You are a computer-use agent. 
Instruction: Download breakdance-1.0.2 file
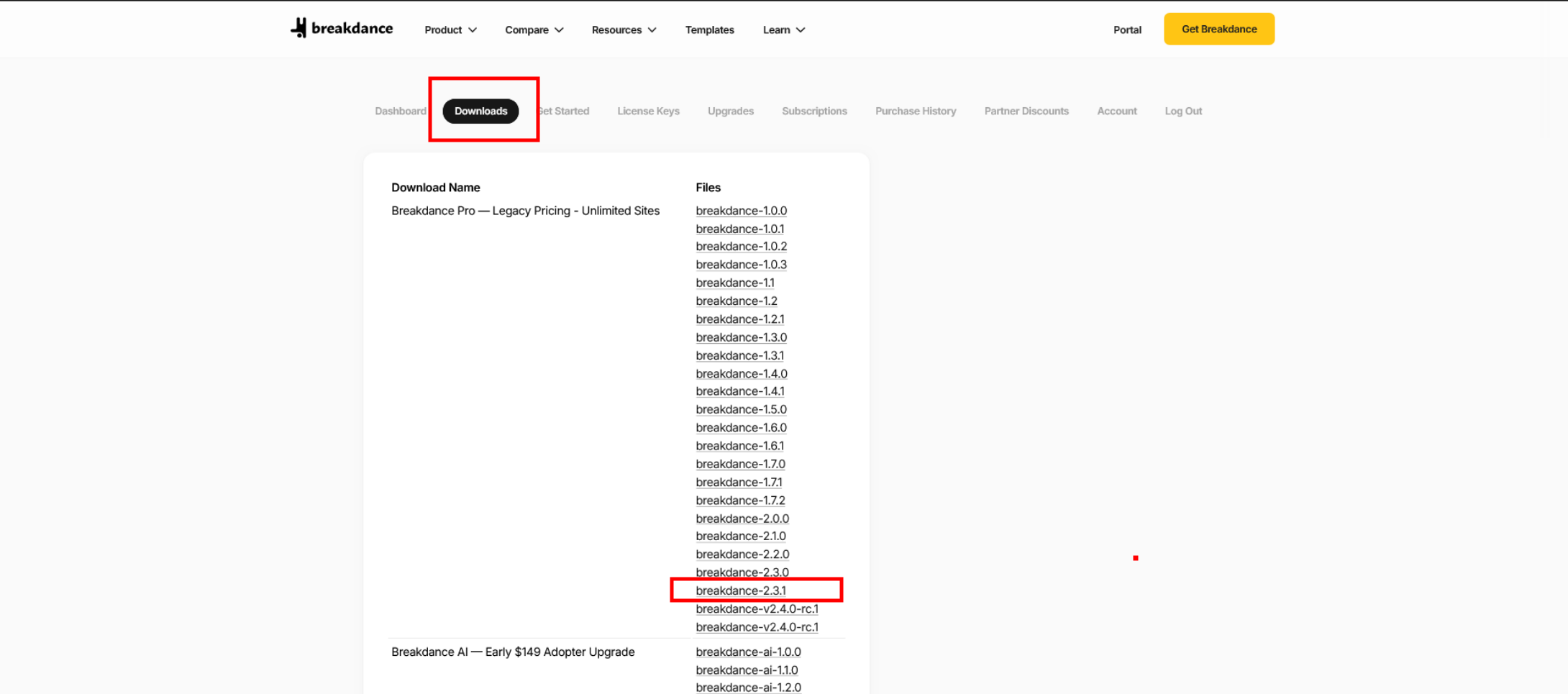[x=741, y=247]
